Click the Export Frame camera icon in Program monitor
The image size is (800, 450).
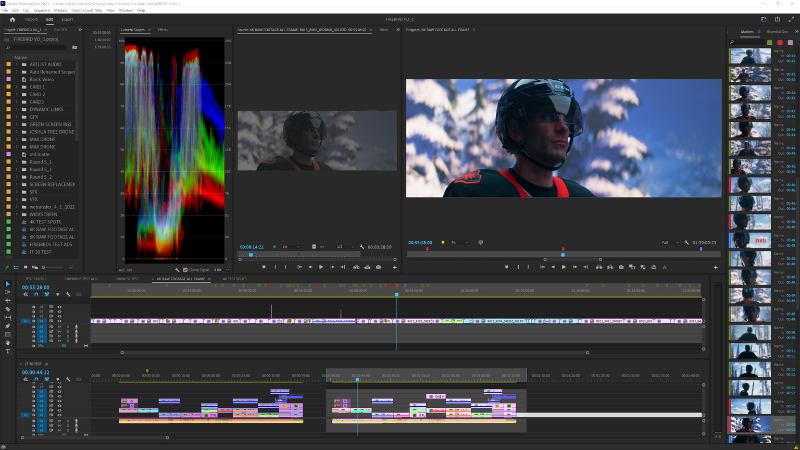coord(621,267)
